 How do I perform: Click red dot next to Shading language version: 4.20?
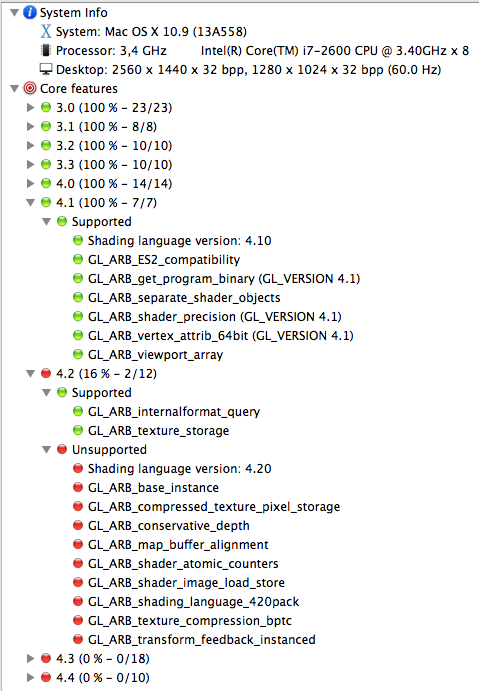point(78,468)
